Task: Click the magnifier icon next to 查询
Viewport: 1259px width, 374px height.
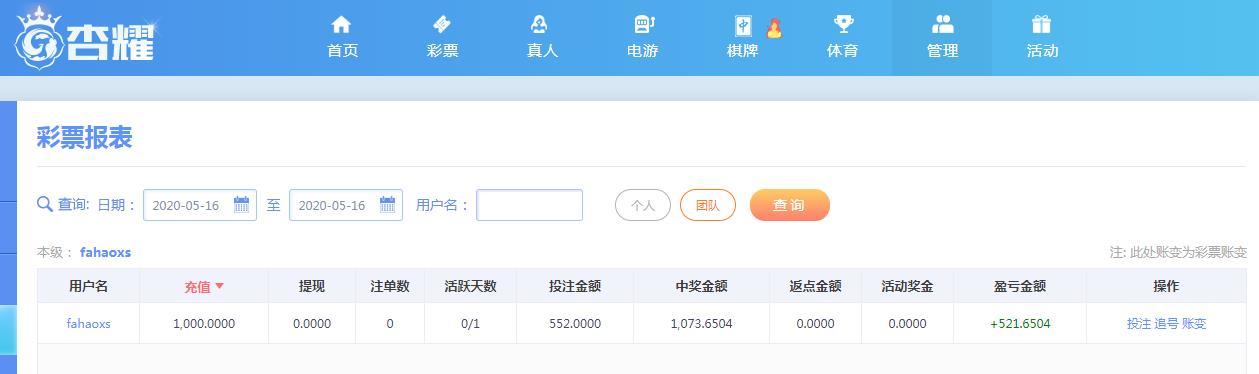Action: [x=45, y=204]
